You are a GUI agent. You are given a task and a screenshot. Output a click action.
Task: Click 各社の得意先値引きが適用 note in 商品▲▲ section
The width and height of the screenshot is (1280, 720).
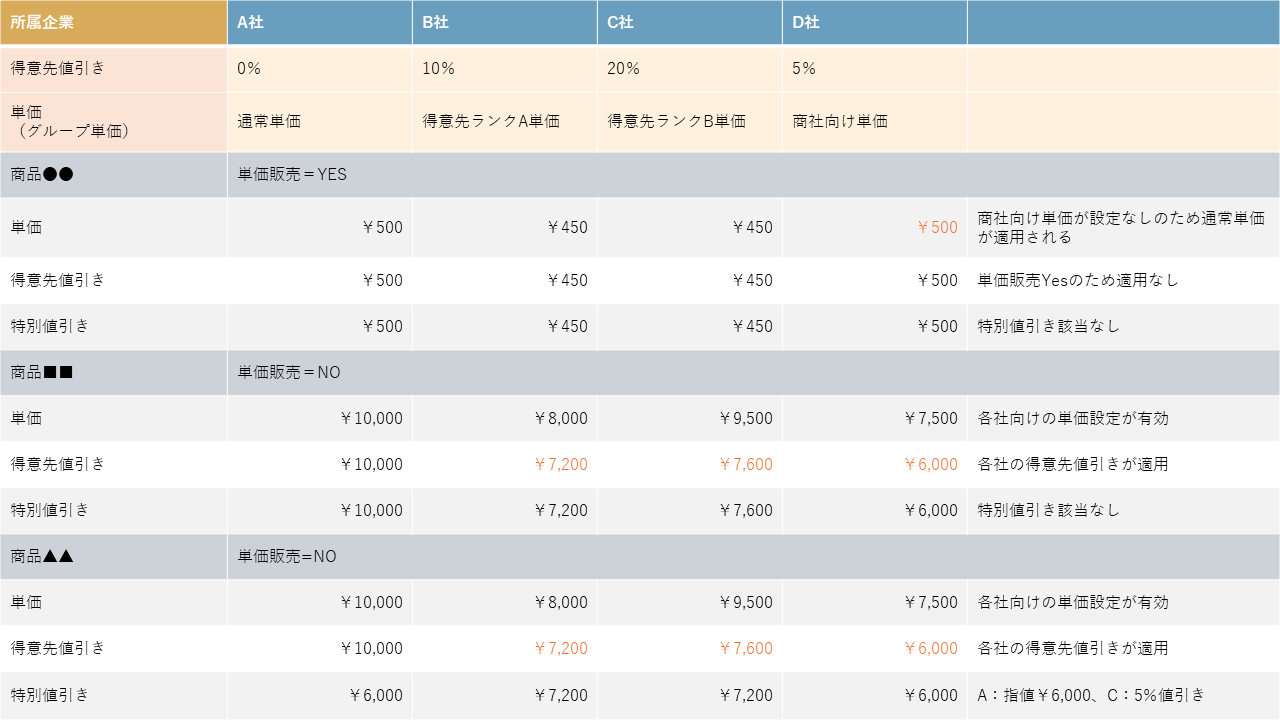(1073, 648)
